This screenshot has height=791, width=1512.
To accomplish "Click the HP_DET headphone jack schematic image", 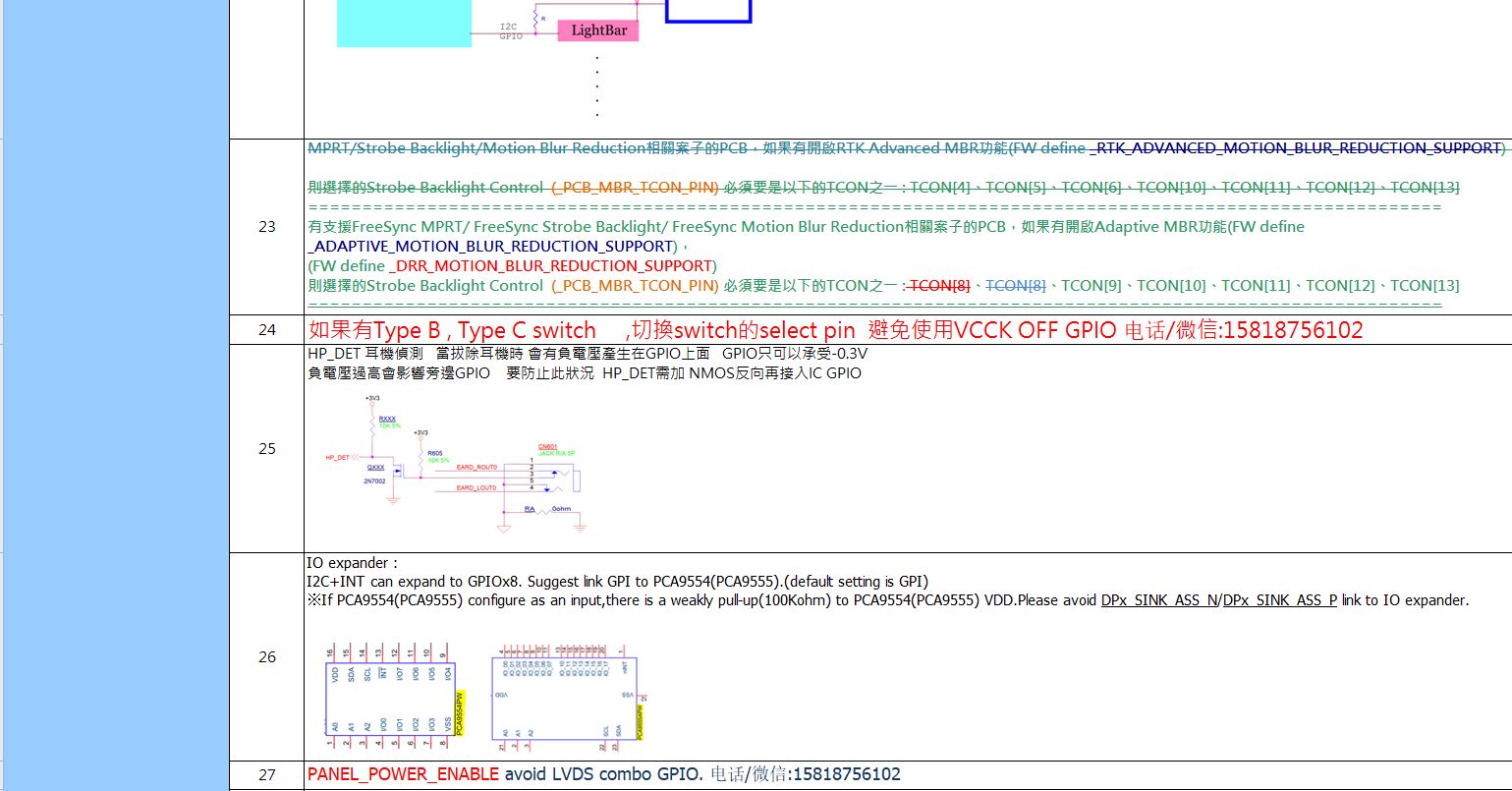I will point(457,462).
